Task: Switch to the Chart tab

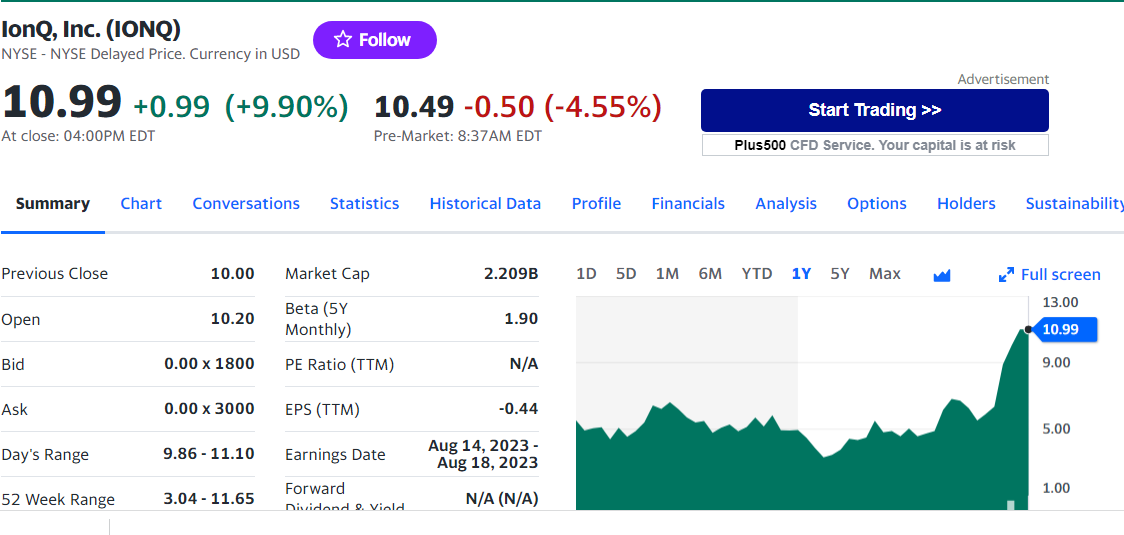Action: pyautogui.click(x=141, y=204)
